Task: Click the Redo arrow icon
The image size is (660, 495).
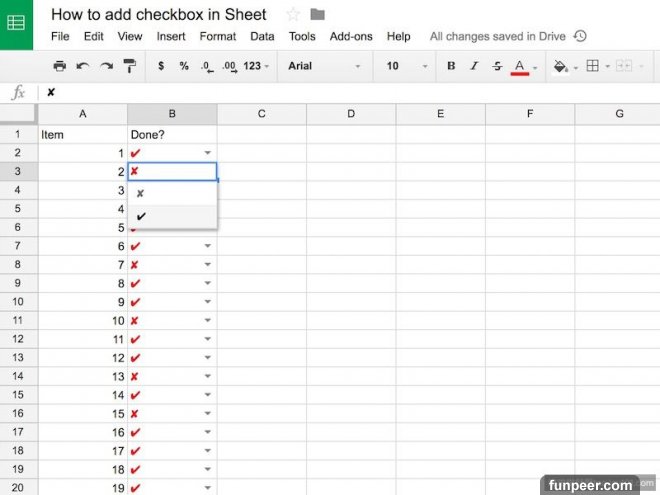Action: tap(106, 66)
